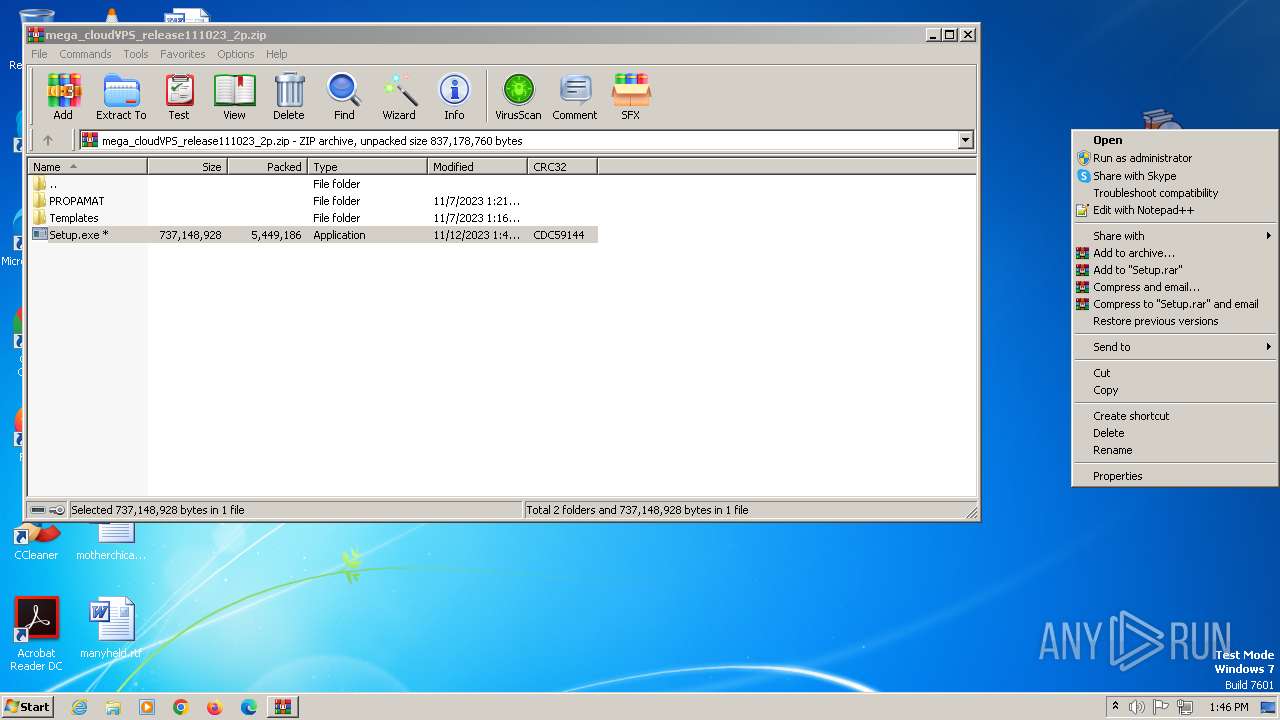Screen dimensions: 1280x720
Task: Click the Start button
Action: [x=27, y=707]
